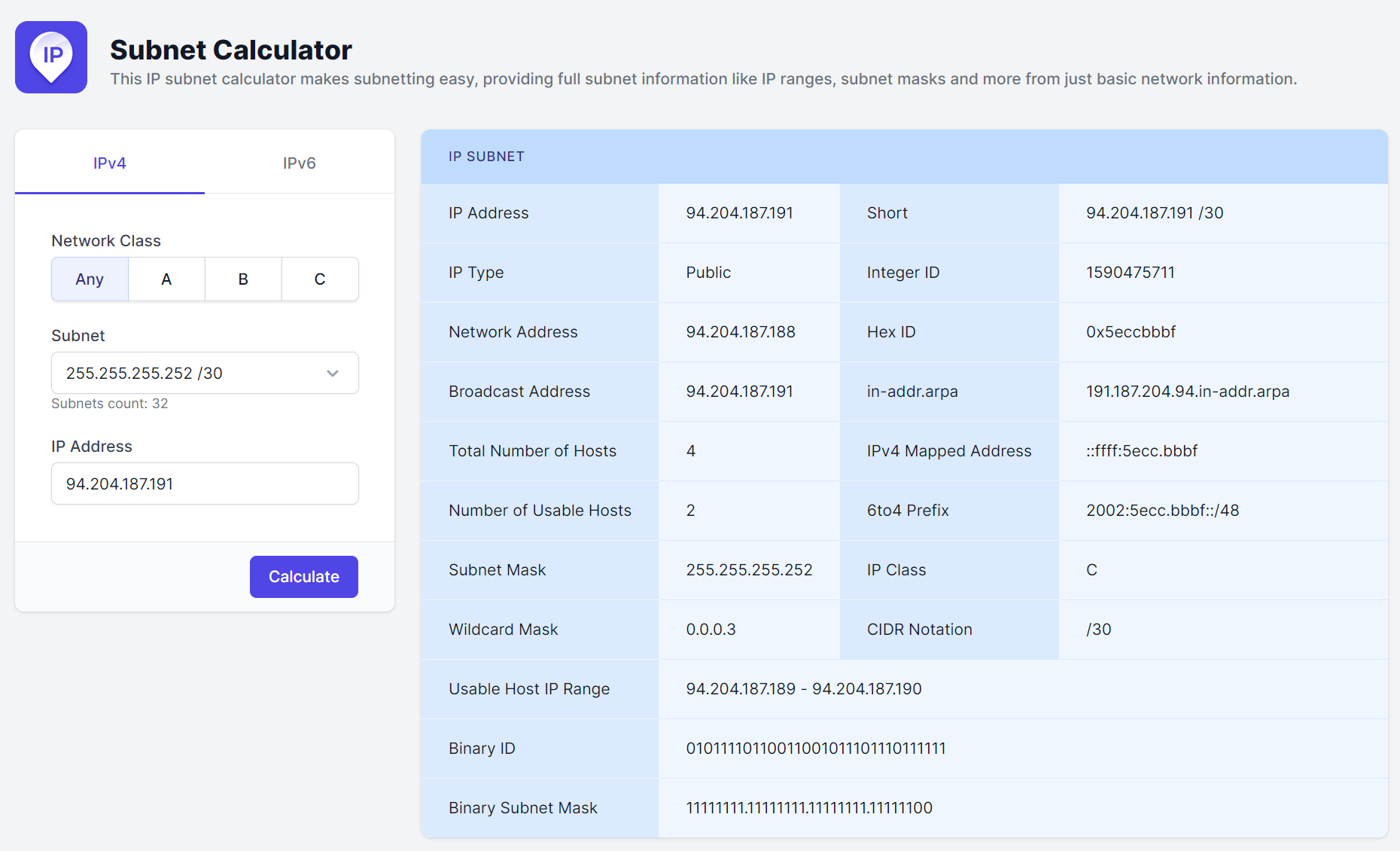Viewport: 1400px width, 851px height.
Task: Click the Subnet Calculator heading
Action: [x=231, y=50]
